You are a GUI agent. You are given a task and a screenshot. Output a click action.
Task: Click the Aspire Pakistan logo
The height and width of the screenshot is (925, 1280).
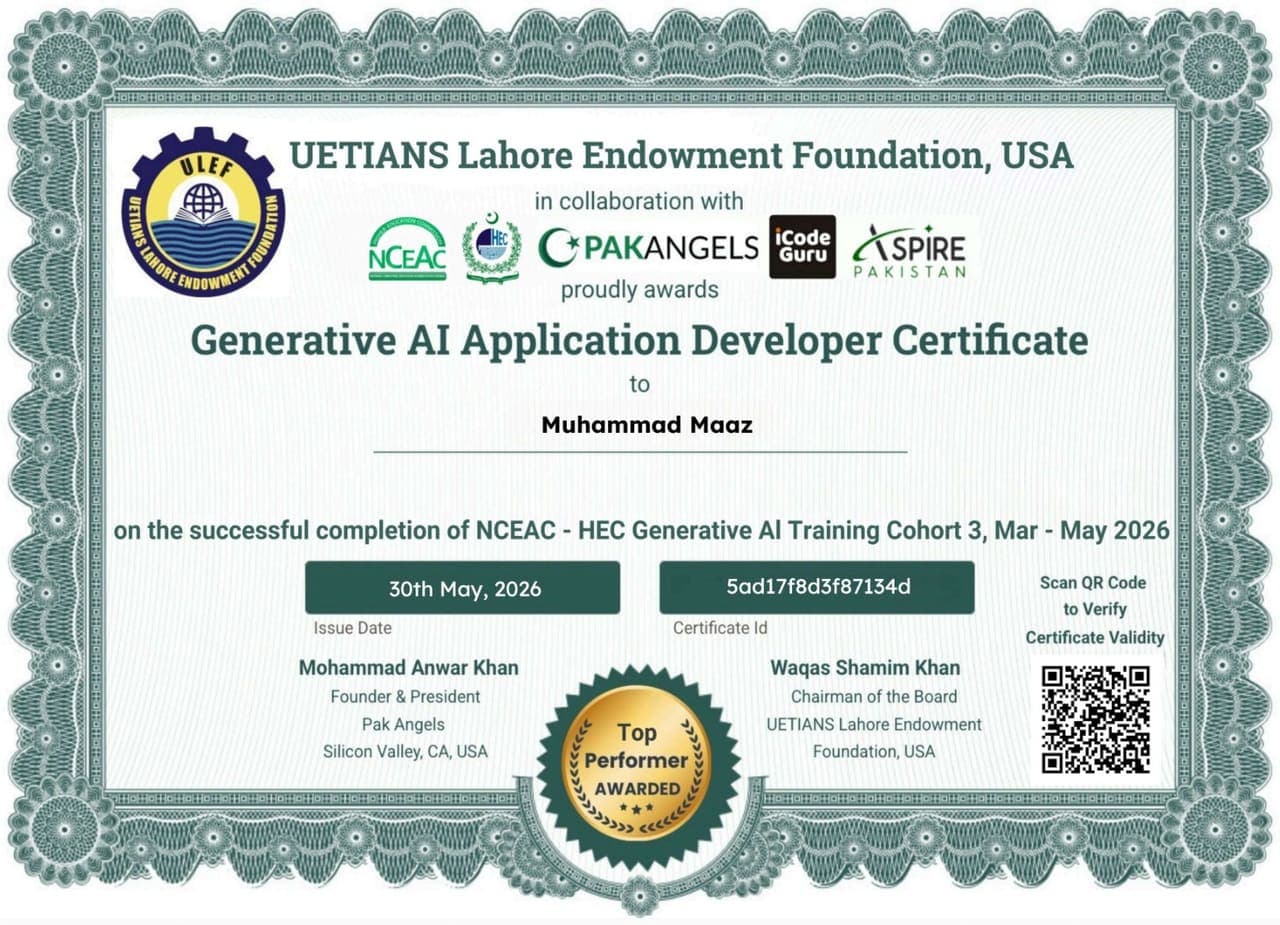pyautogui.click(x=909, y=249)
